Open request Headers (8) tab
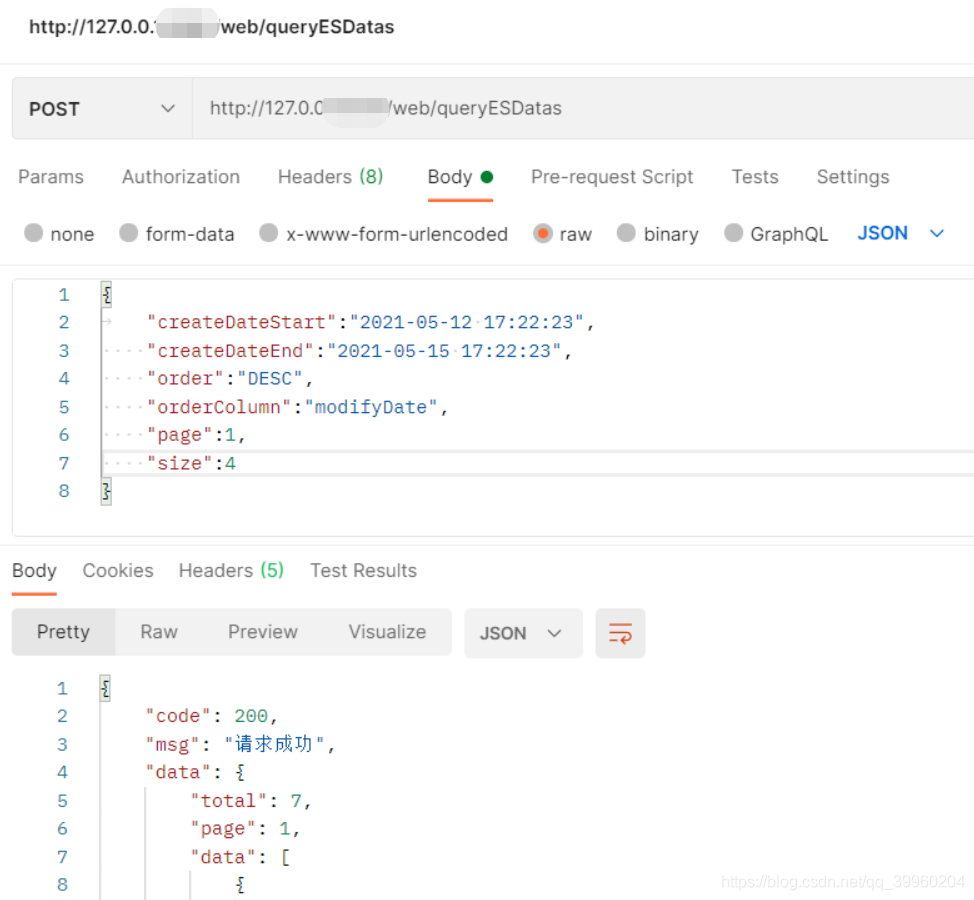Screen dimensions: 974x900 pos(330,177)
